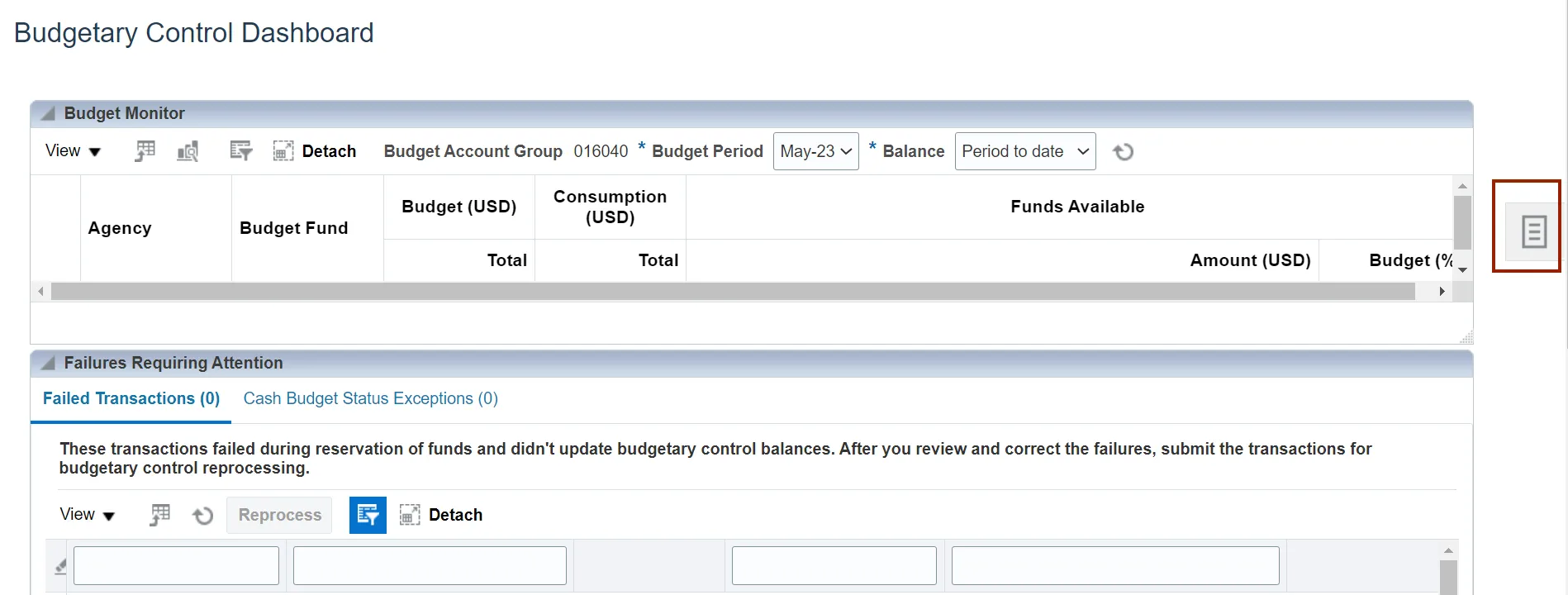Click the Budget Monitor scroll up arrow
This screenshot has width=1568, height=595.
click(x=1462, y=186)
